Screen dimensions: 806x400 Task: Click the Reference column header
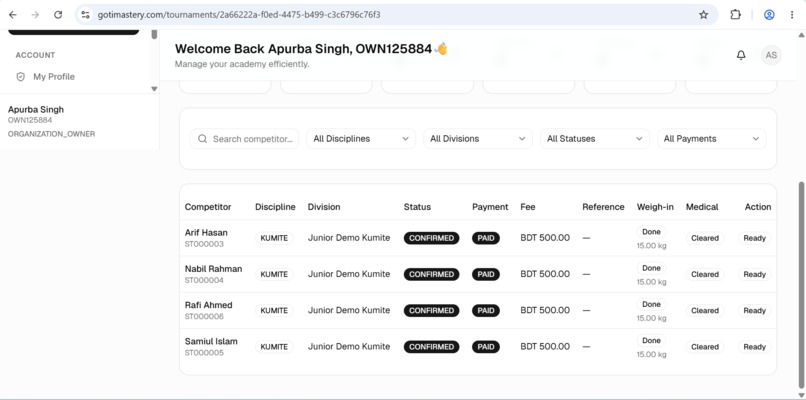[603, 207]
